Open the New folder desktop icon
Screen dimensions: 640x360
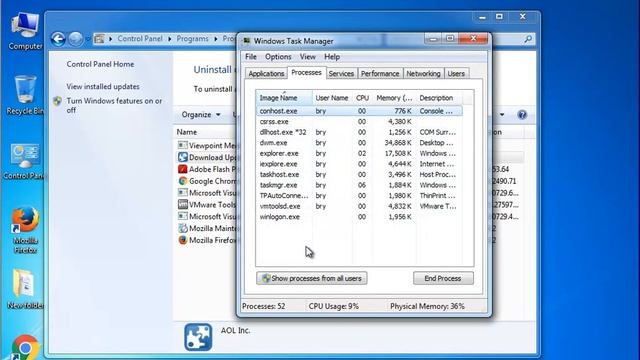24,288
